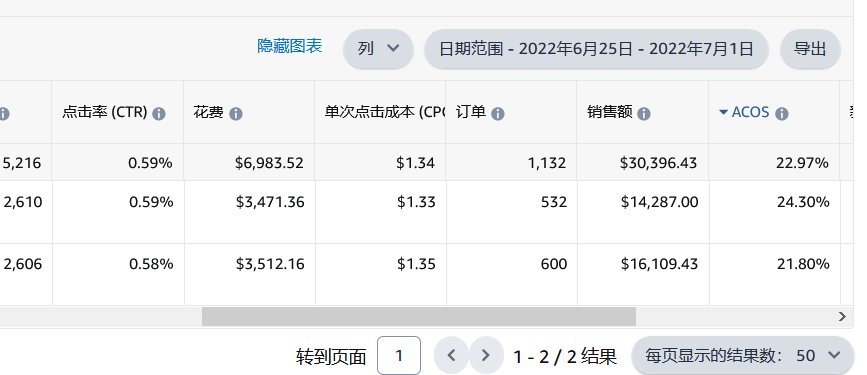Sort by the 订单 column header
This screenshot has width=867, height=375.
click(x=471, y=112)
